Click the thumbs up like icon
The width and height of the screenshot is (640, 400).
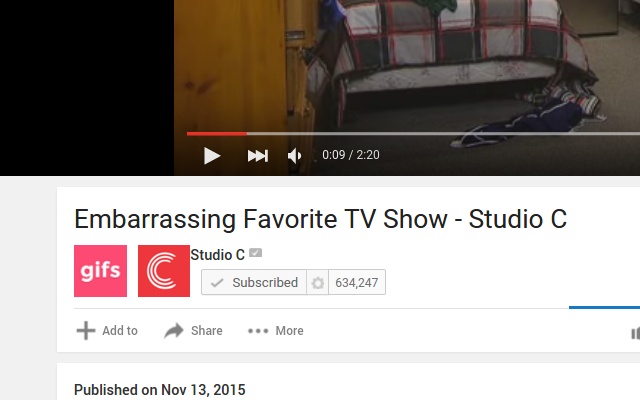[x=636, y=333]
